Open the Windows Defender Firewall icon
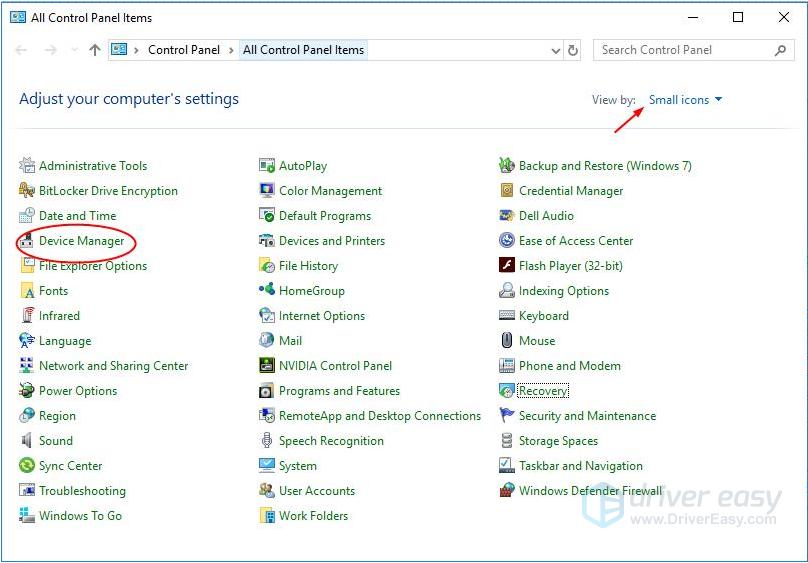The width and height of the screenshot is (808, 563). pyautogui.click(x=507, y=491)
